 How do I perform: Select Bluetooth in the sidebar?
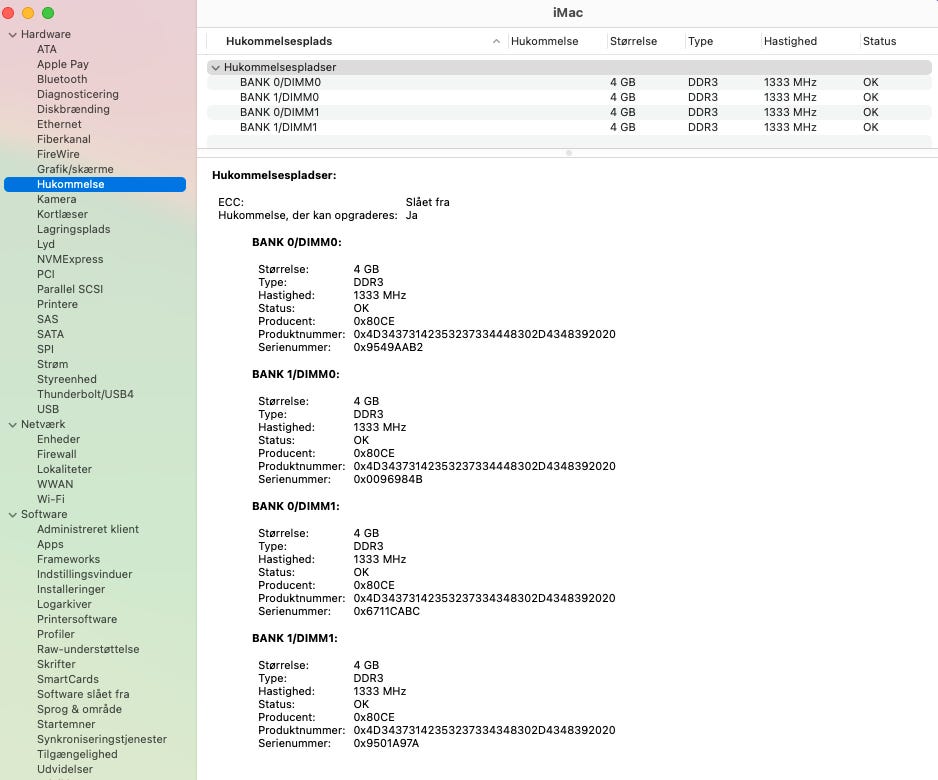[62, 79]
